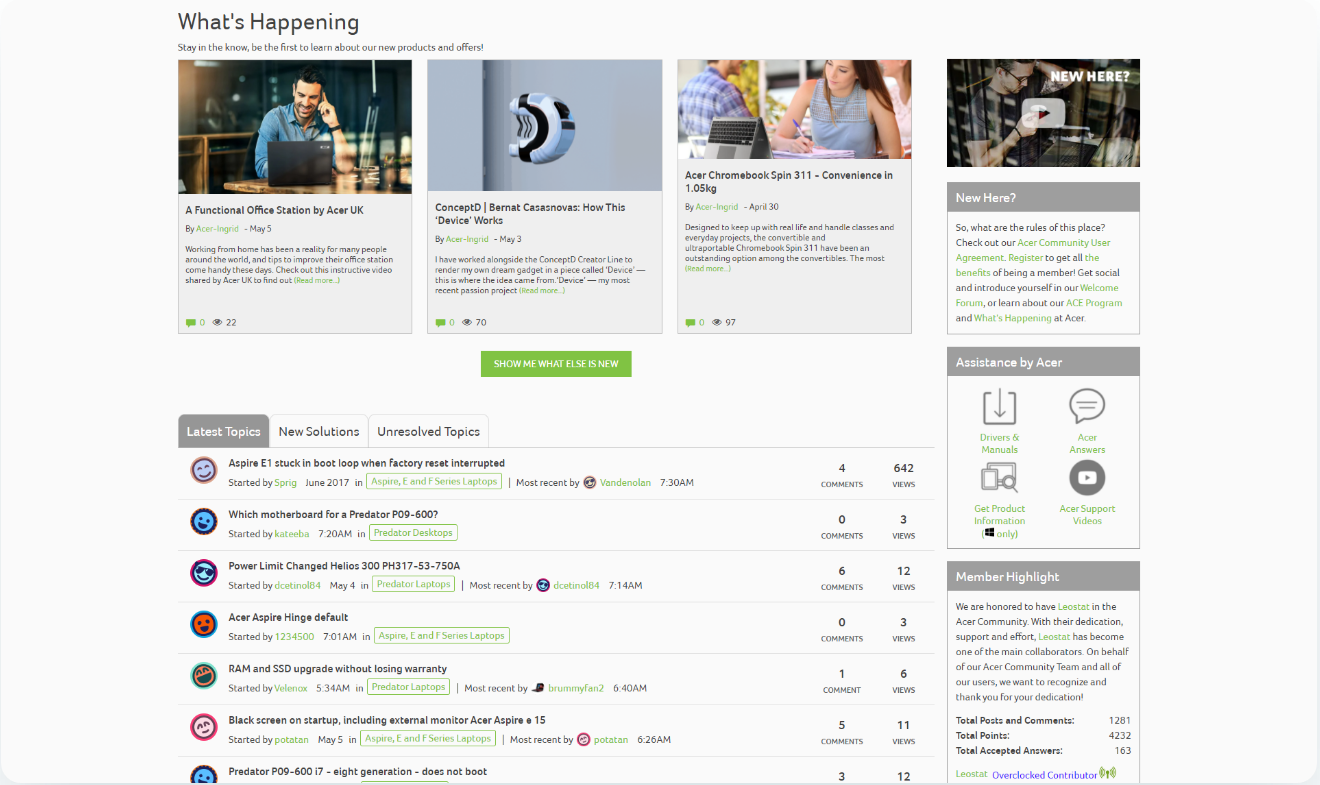Read more of the ConceptD article
1320x785 pixels.
point(542,291)
